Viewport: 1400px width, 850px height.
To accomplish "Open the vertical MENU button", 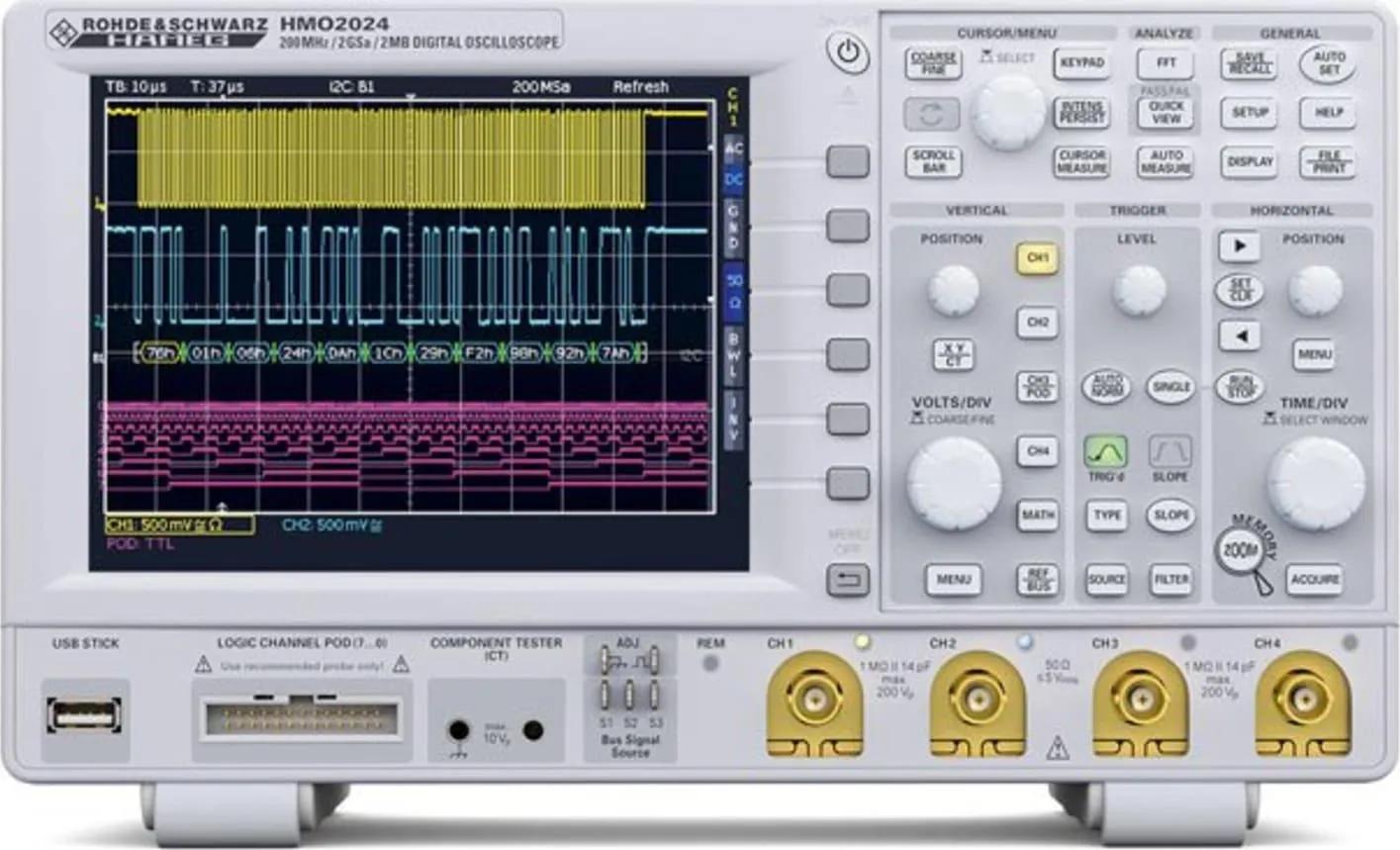I will point(954,580).
